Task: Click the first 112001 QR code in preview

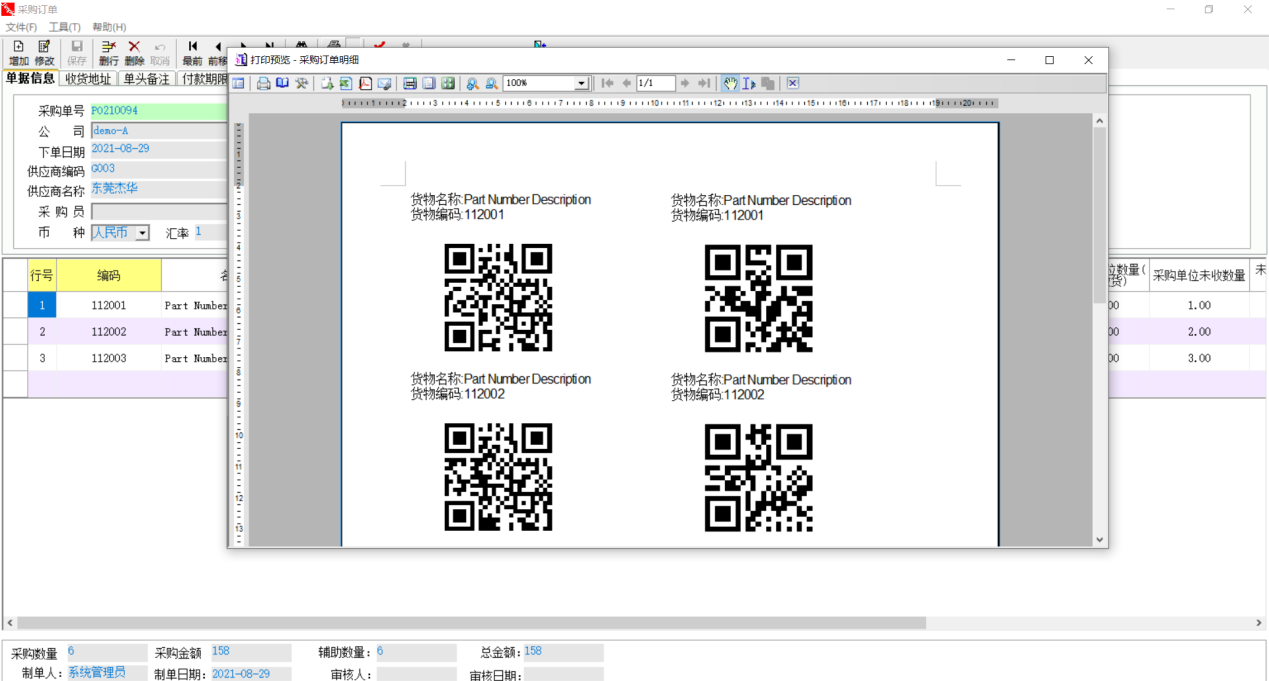Action: click(x=498, y=297)
